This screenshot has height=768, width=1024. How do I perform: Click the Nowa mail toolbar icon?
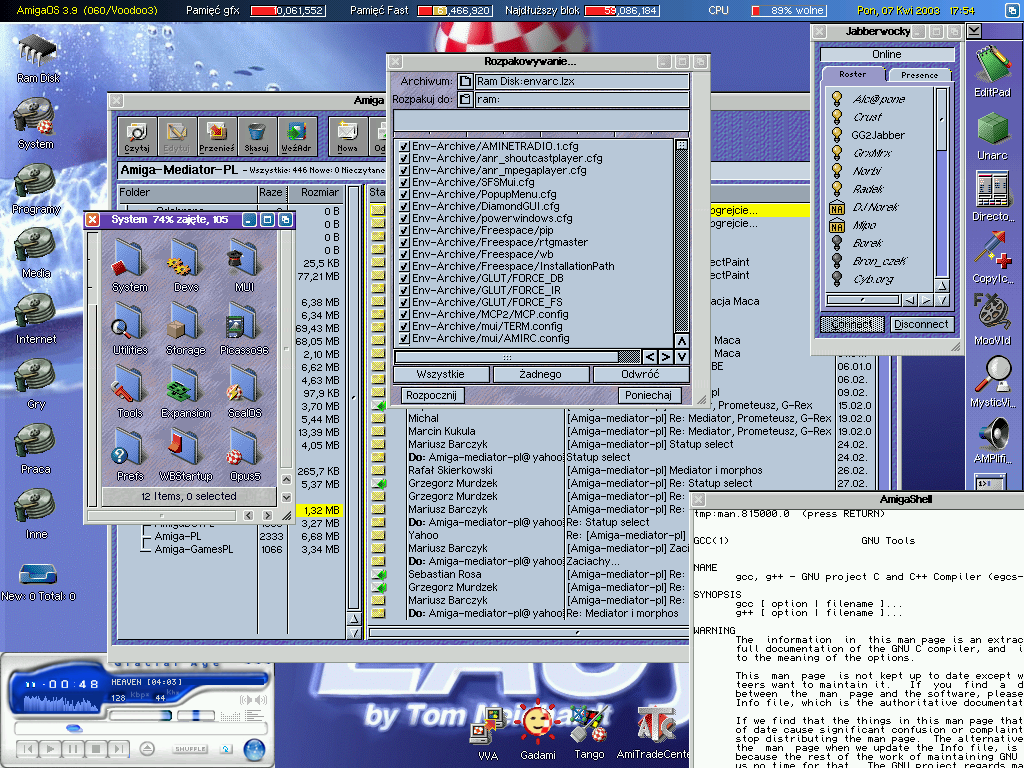347,136
